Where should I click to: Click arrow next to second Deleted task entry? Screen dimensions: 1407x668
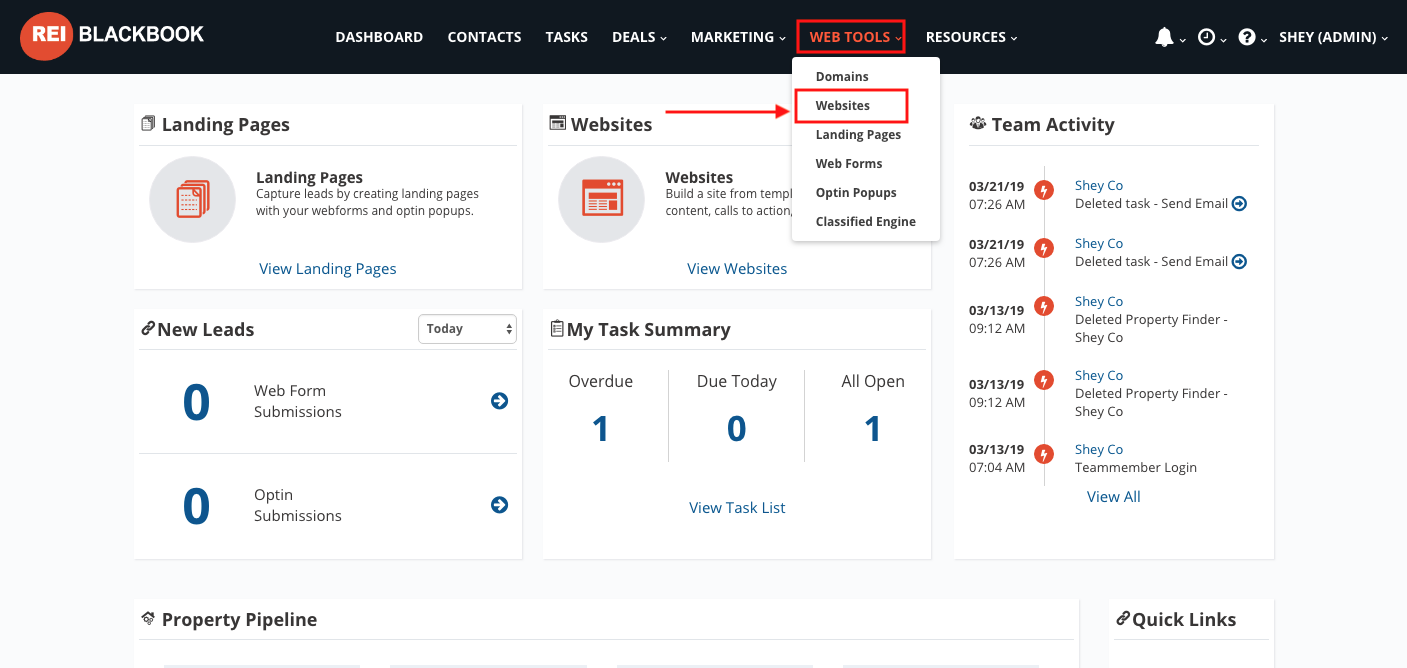pyautogui.click(x=1239, y=261)
